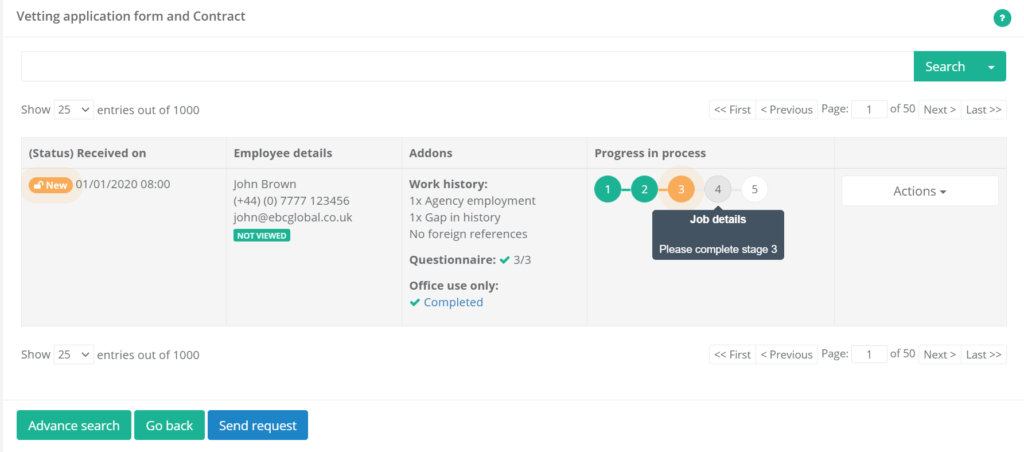This screenshot has height=452, width=1024.
Task: Focus the top page number field
Action: [869, 110]
